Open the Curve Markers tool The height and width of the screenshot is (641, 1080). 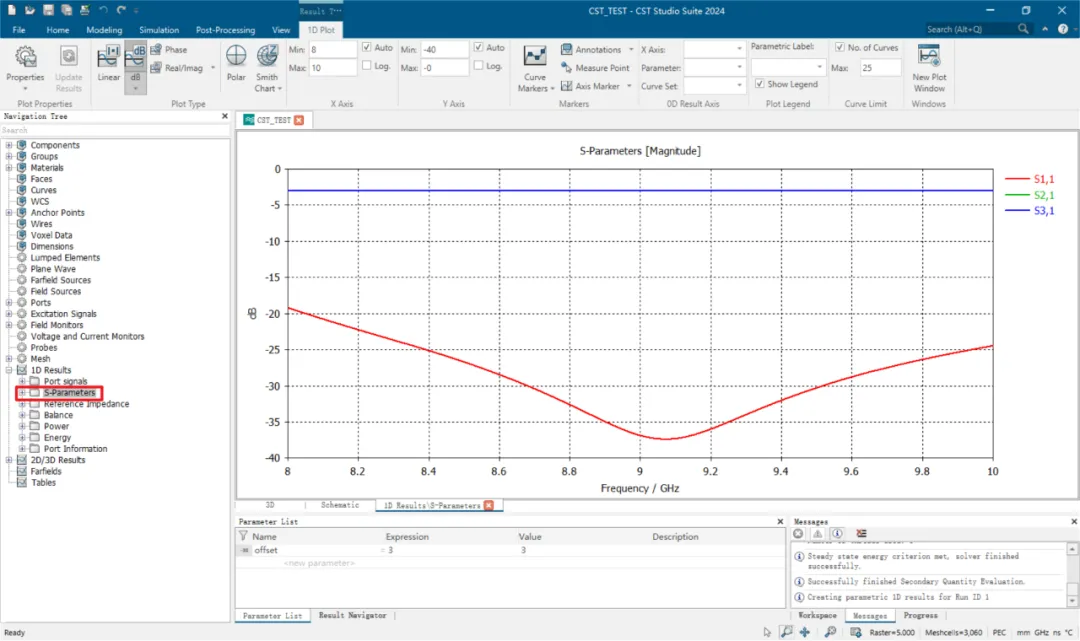534,56
